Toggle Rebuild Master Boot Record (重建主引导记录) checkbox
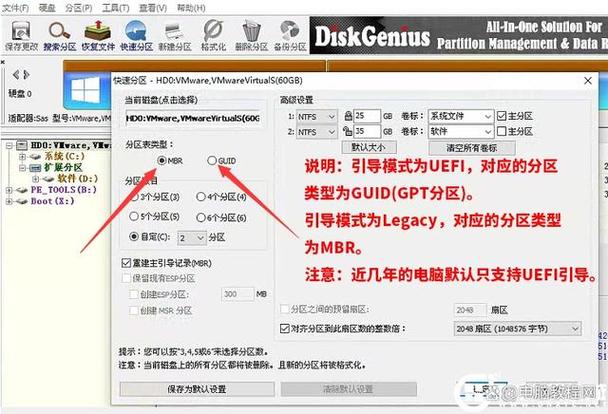The image size is (608, 414). point(126,263)
